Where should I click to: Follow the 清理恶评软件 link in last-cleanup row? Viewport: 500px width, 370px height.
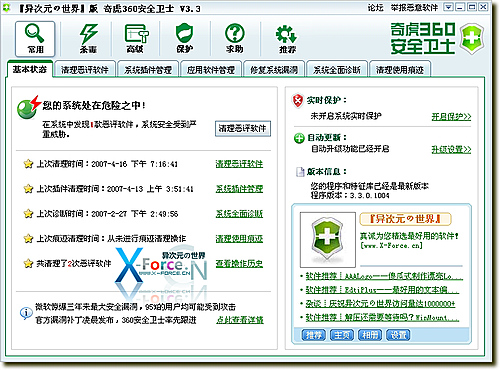point(239,164)
